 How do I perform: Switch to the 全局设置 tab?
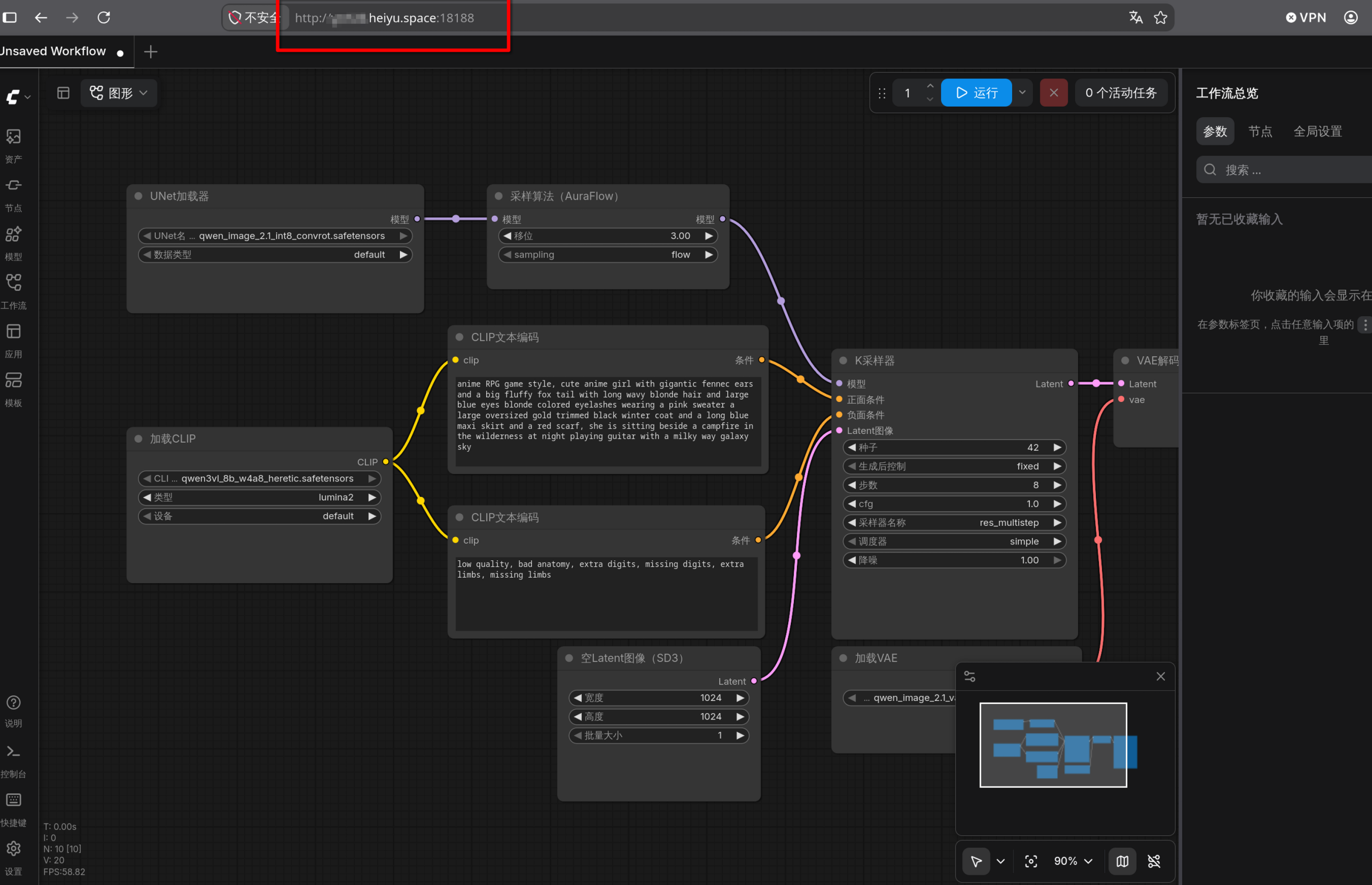point(1317,131)
